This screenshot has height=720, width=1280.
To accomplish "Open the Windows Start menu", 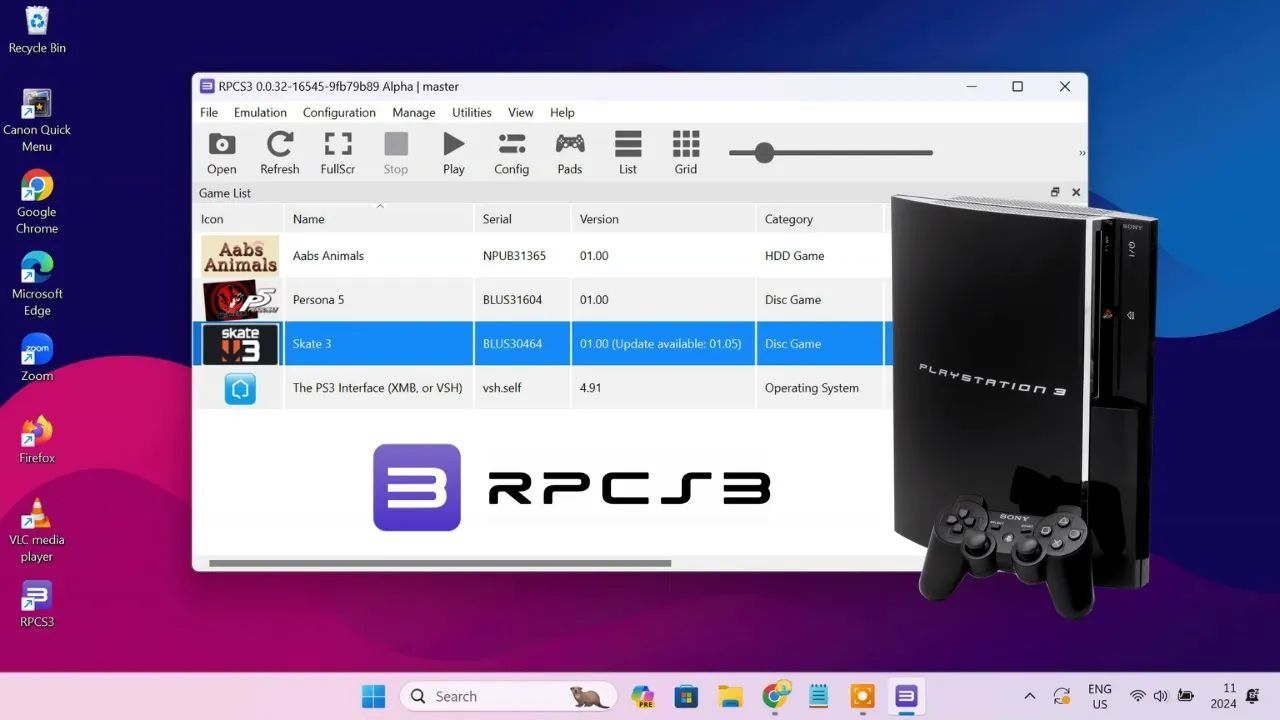I will (373, 696).
